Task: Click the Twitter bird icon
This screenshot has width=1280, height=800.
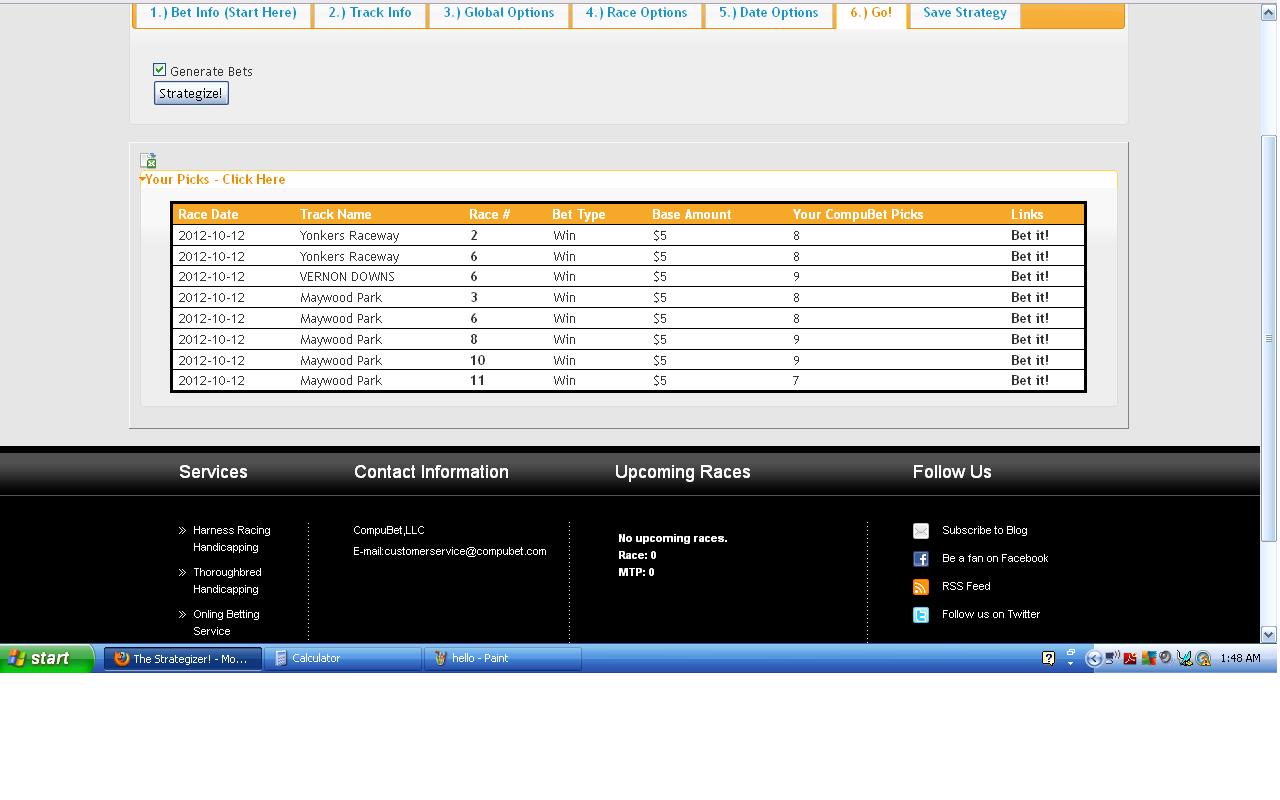Action: coord(921,615)
